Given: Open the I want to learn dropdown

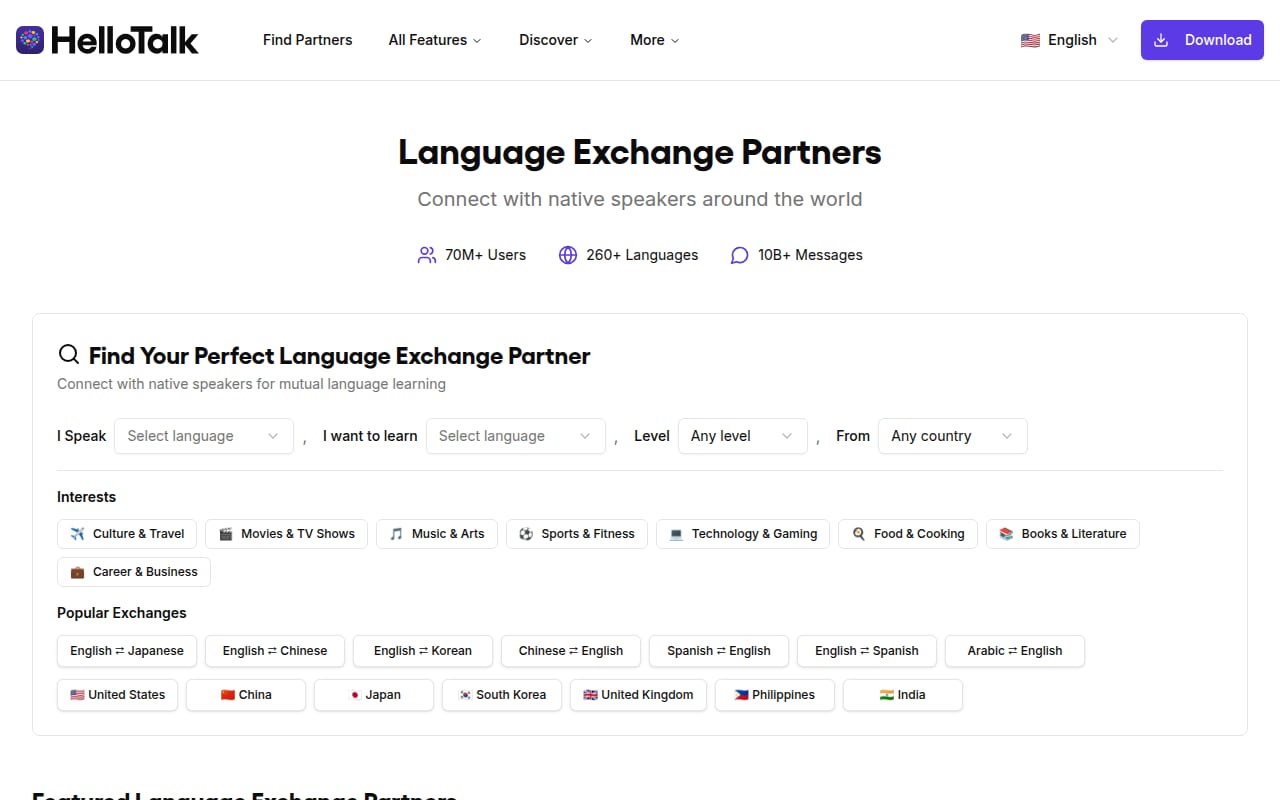Looking at the screenshot, I should point(516,436).
